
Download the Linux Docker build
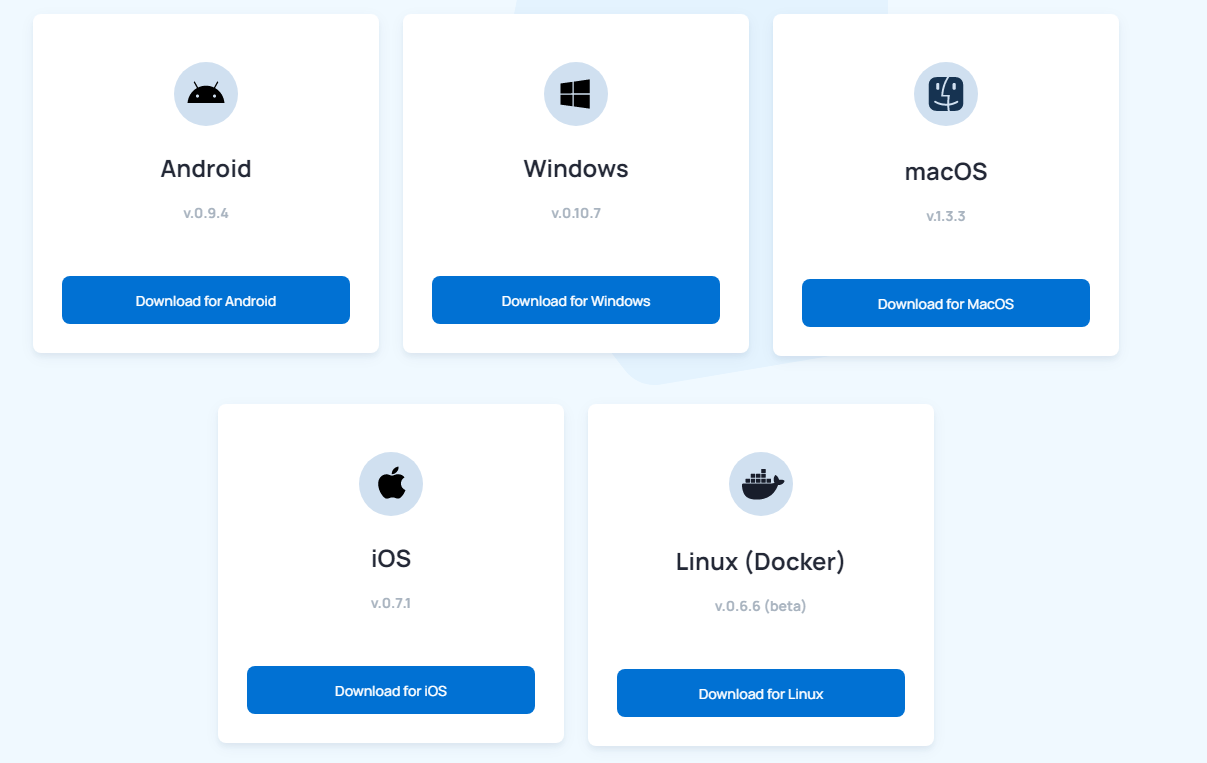[x=761, y=693]
